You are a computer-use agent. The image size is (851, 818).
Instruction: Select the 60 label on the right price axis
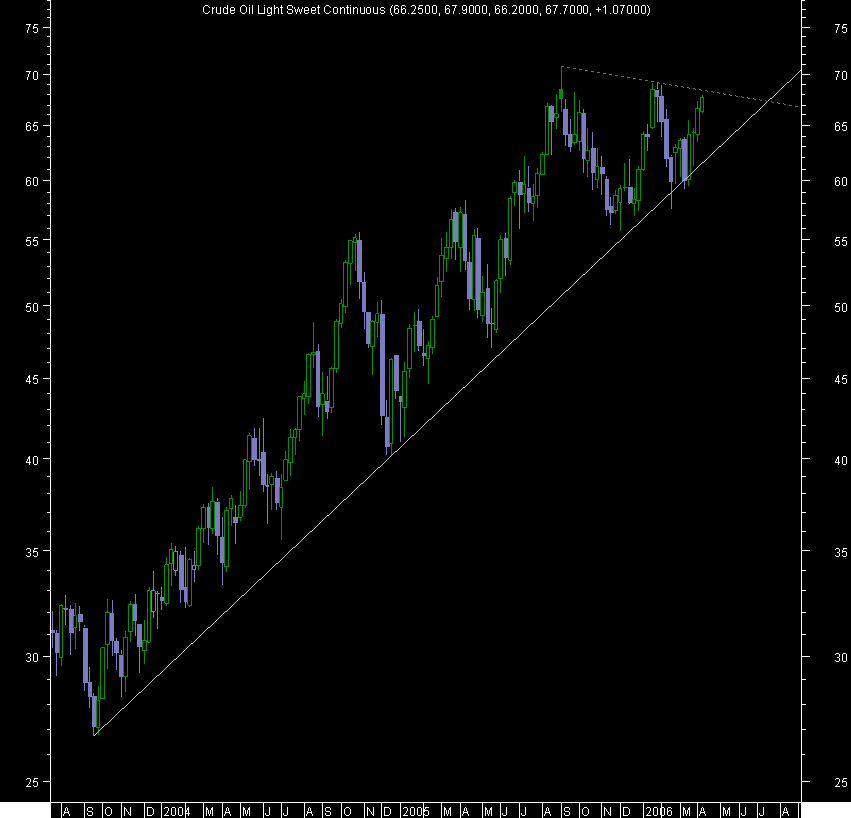(x=841, y=182)
